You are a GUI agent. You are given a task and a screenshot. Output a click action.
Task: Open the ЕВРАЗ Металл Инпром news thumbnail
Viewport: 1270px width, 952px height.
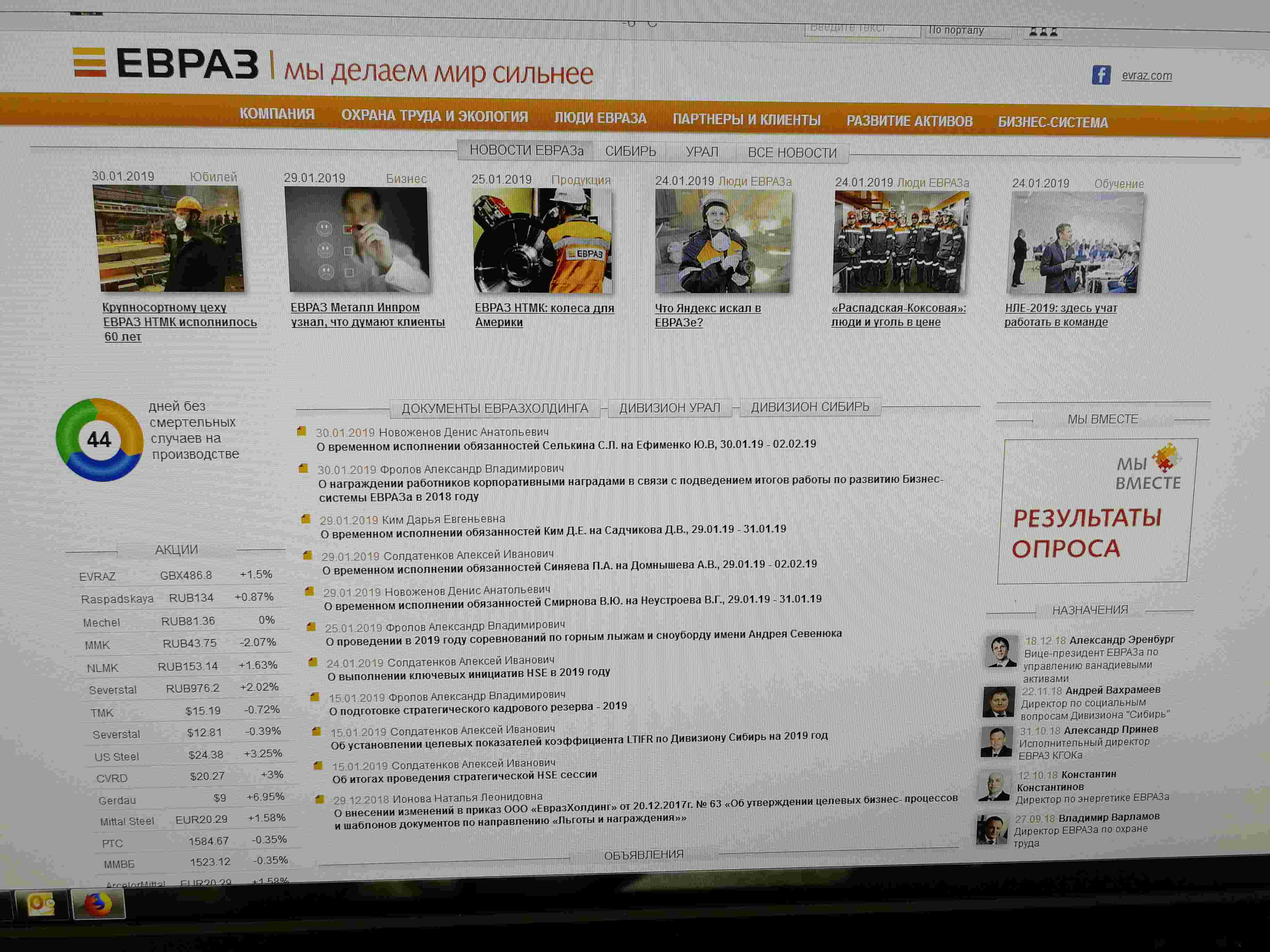[x=358, y=240]
